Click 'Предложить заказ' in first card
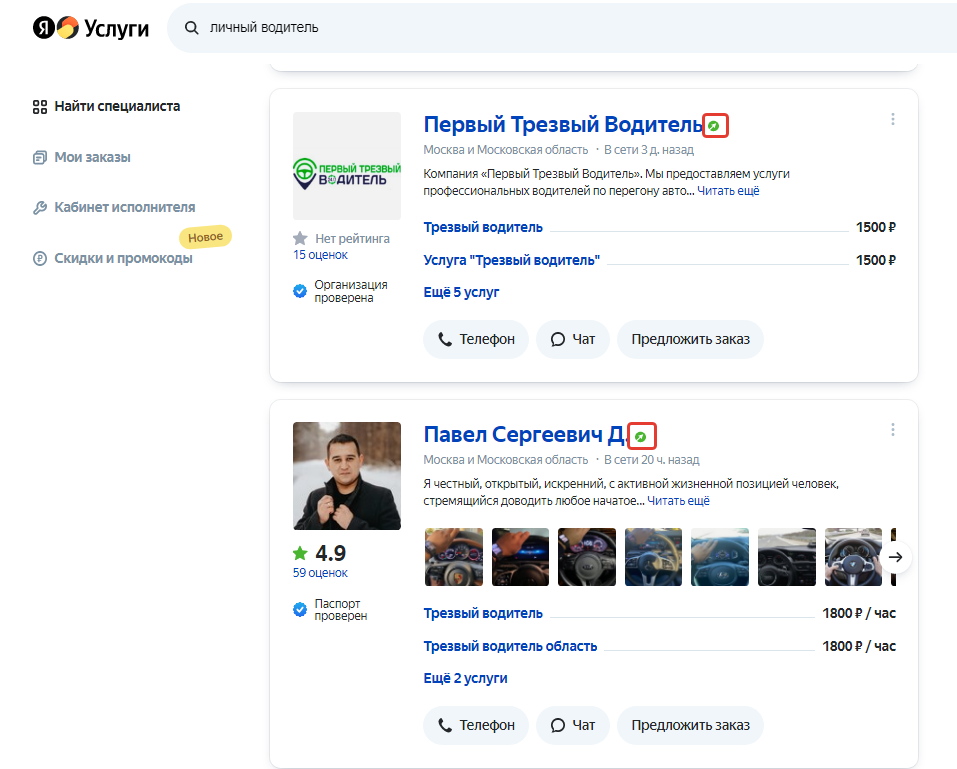The height and width of the screenshot is (769, 957). tap(690, 339)
